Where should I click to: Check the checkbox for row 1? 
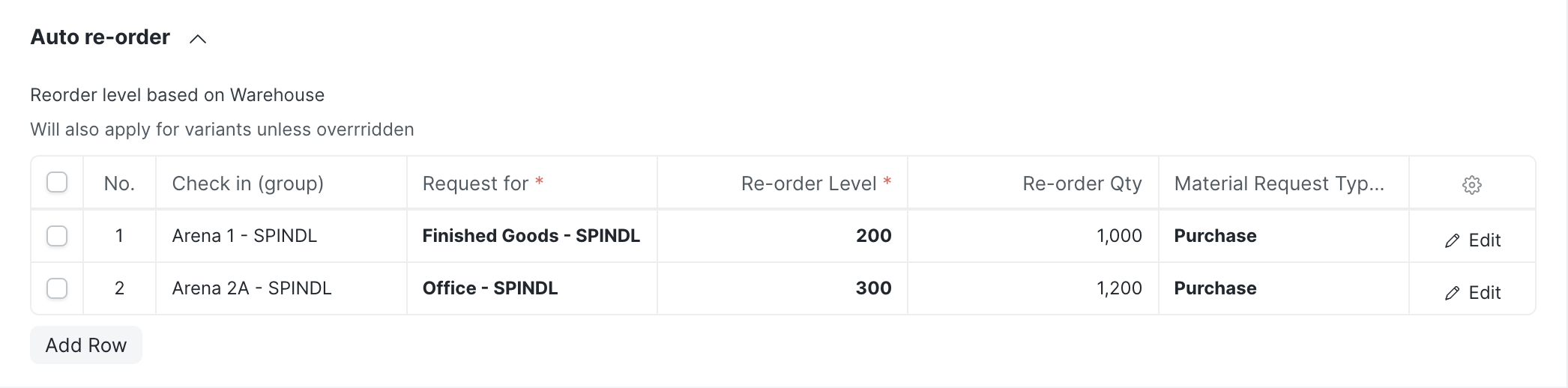coord(57,236)
